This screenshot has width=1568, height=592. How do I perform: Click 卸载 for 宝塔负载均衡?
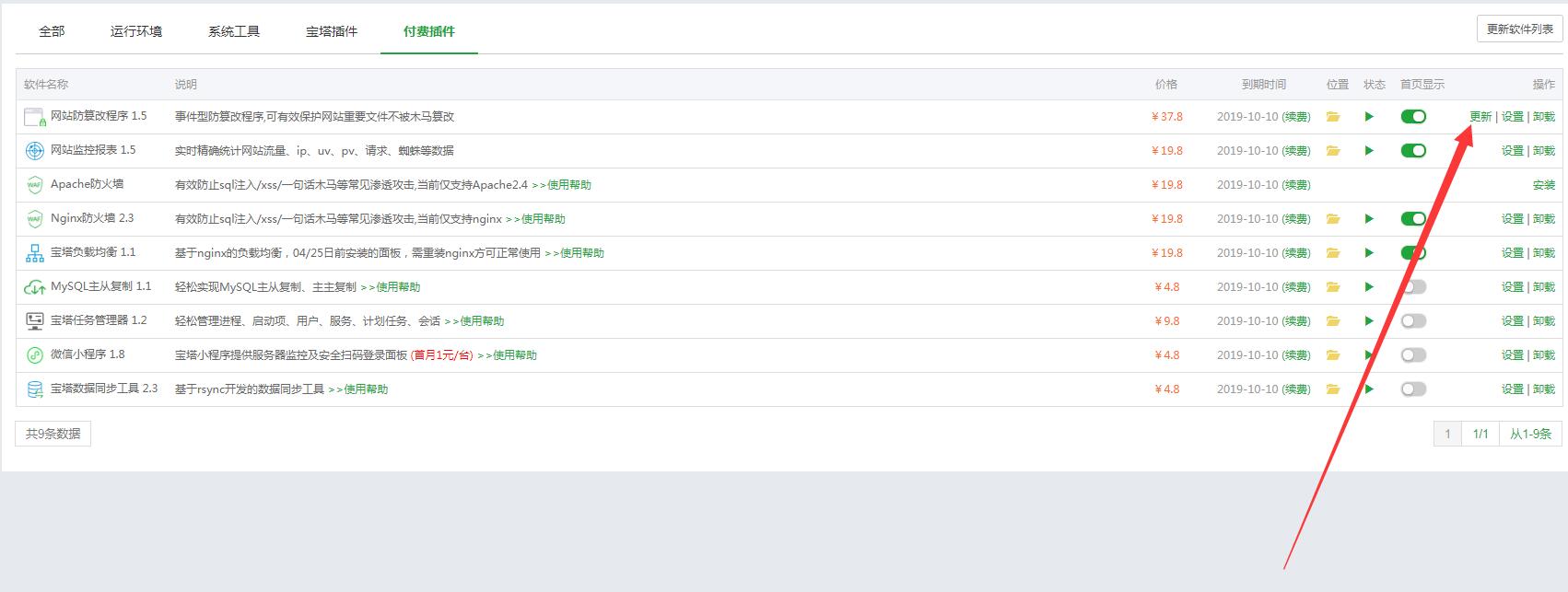click(1544, 253)
